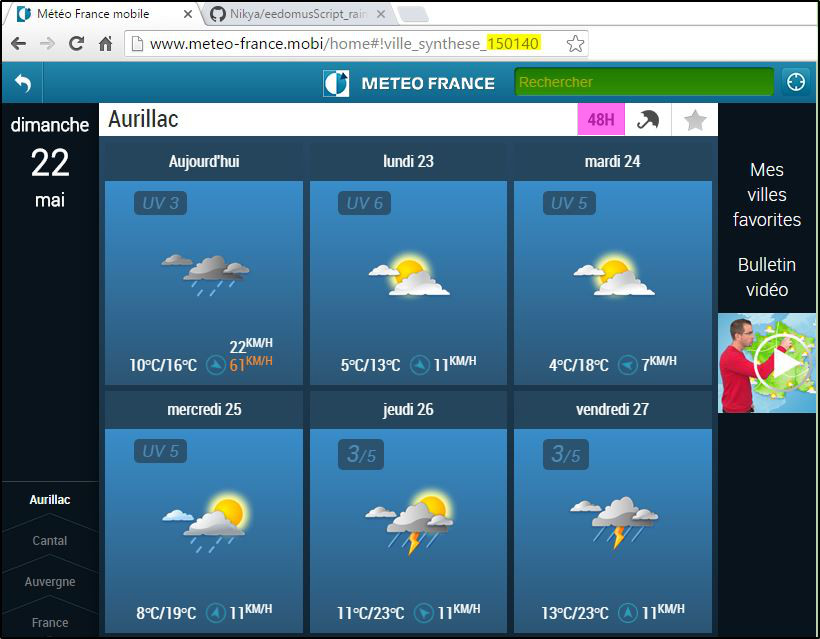Click the 4°C/18°C temperature text
The image size is (820, 639).
pos(579,365)
